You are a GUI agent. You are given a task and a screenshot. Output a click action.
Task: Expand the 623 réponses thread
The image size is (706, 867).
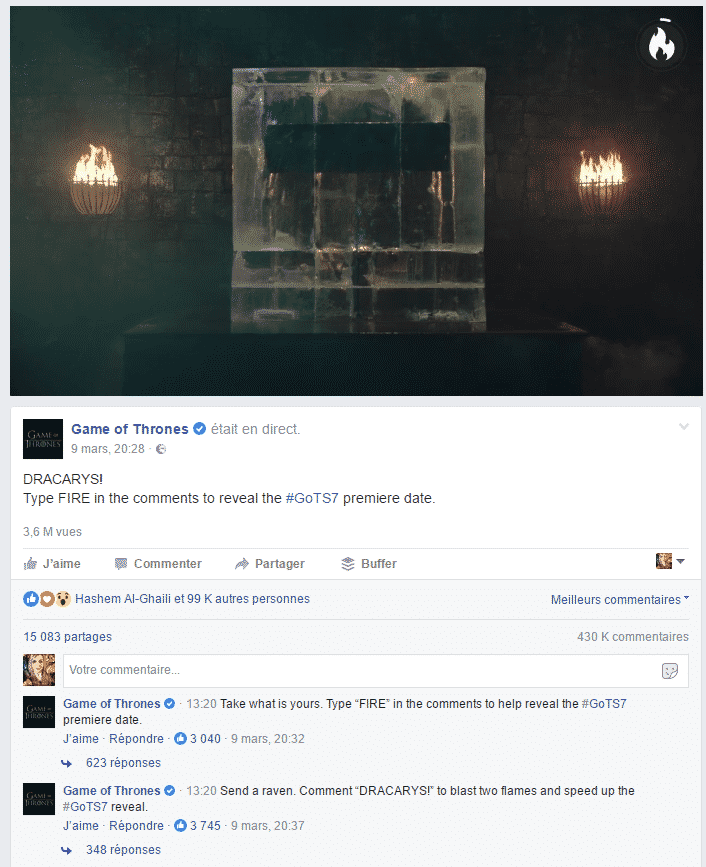coord(123,763)
